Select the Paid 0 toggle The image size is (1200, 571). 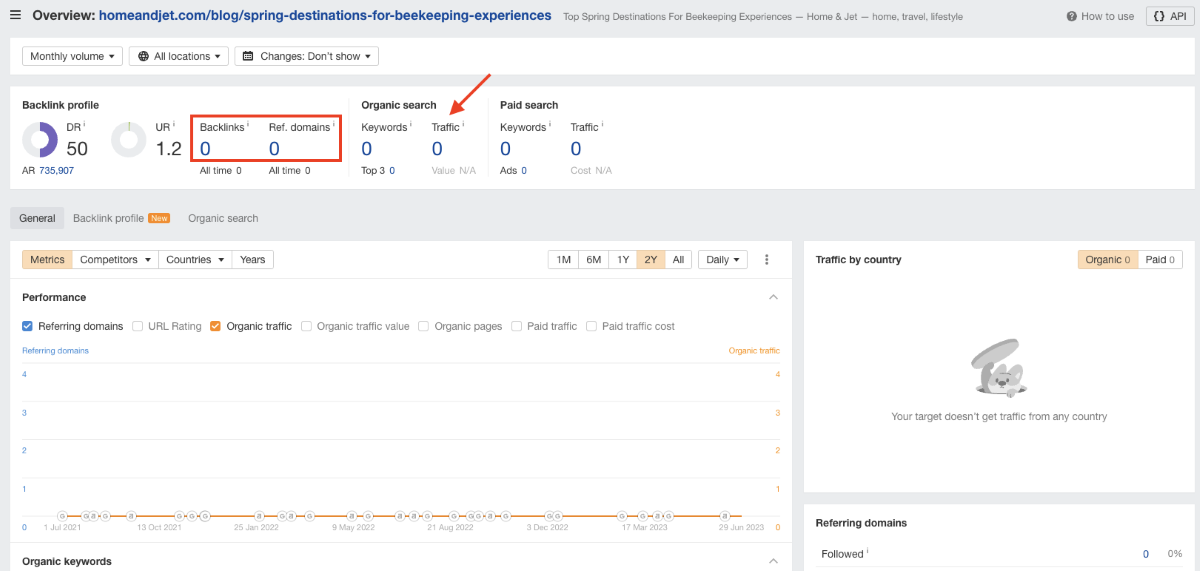1160,259
